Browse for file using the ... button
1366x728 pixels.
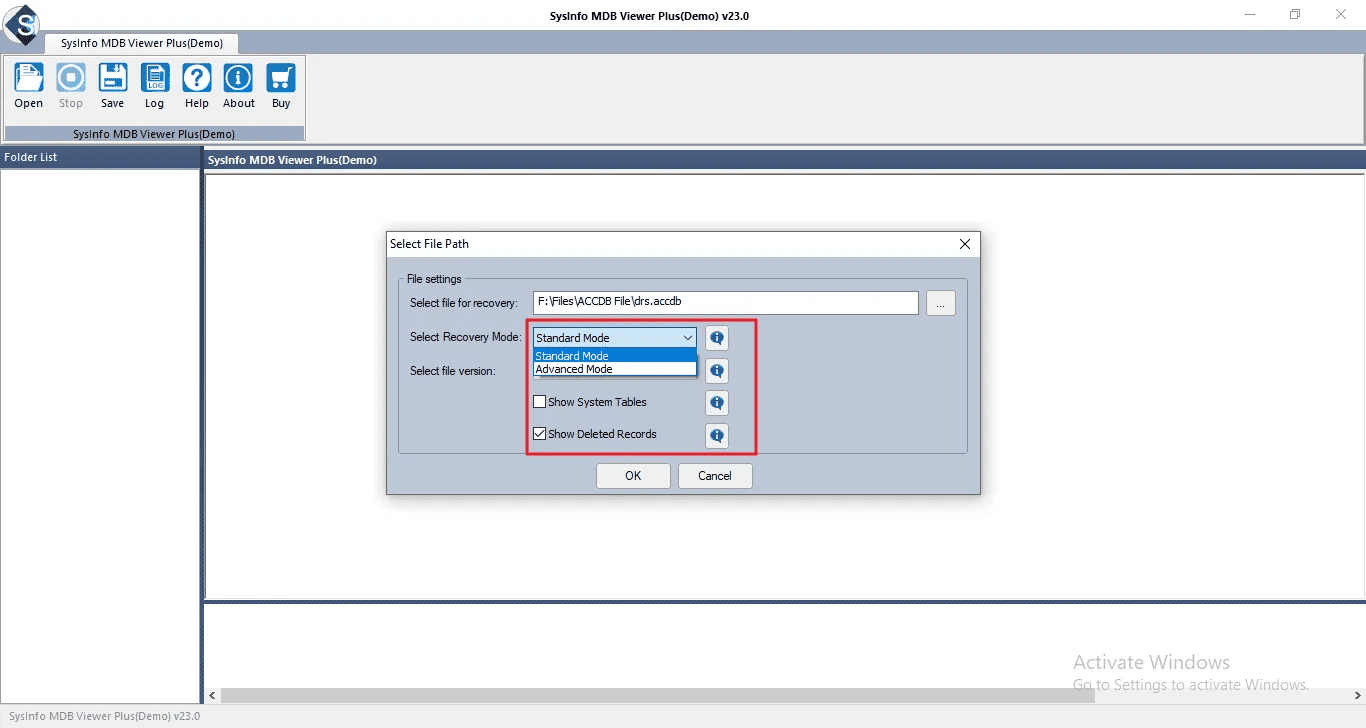941,303
